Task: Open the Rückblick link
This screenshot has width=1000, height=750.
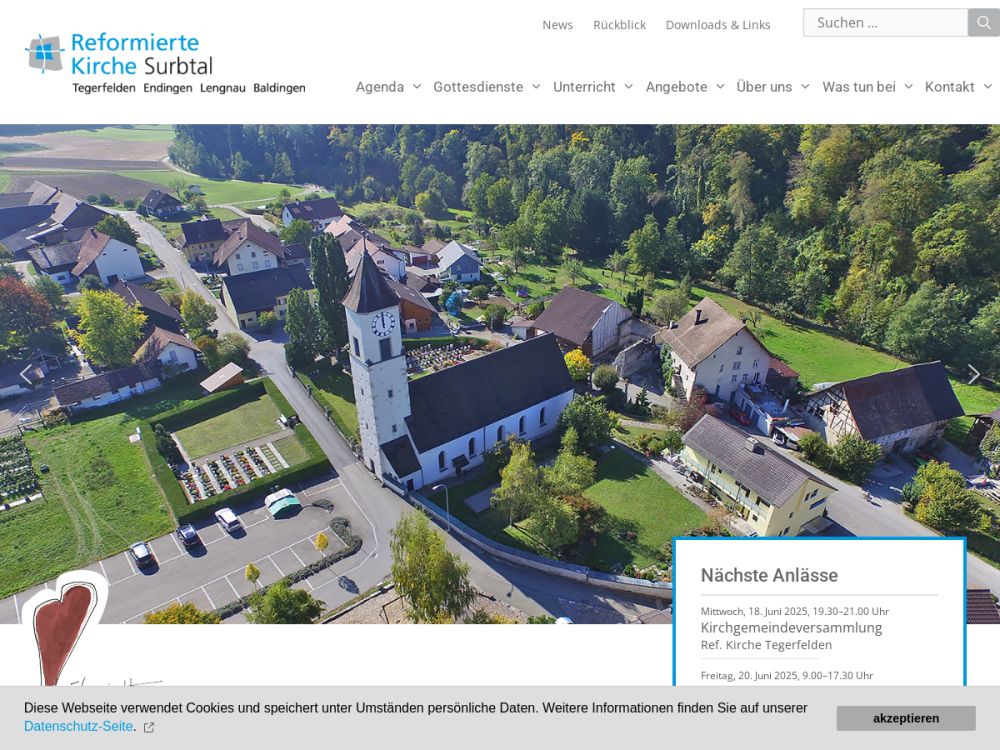Action: [619, 25]
